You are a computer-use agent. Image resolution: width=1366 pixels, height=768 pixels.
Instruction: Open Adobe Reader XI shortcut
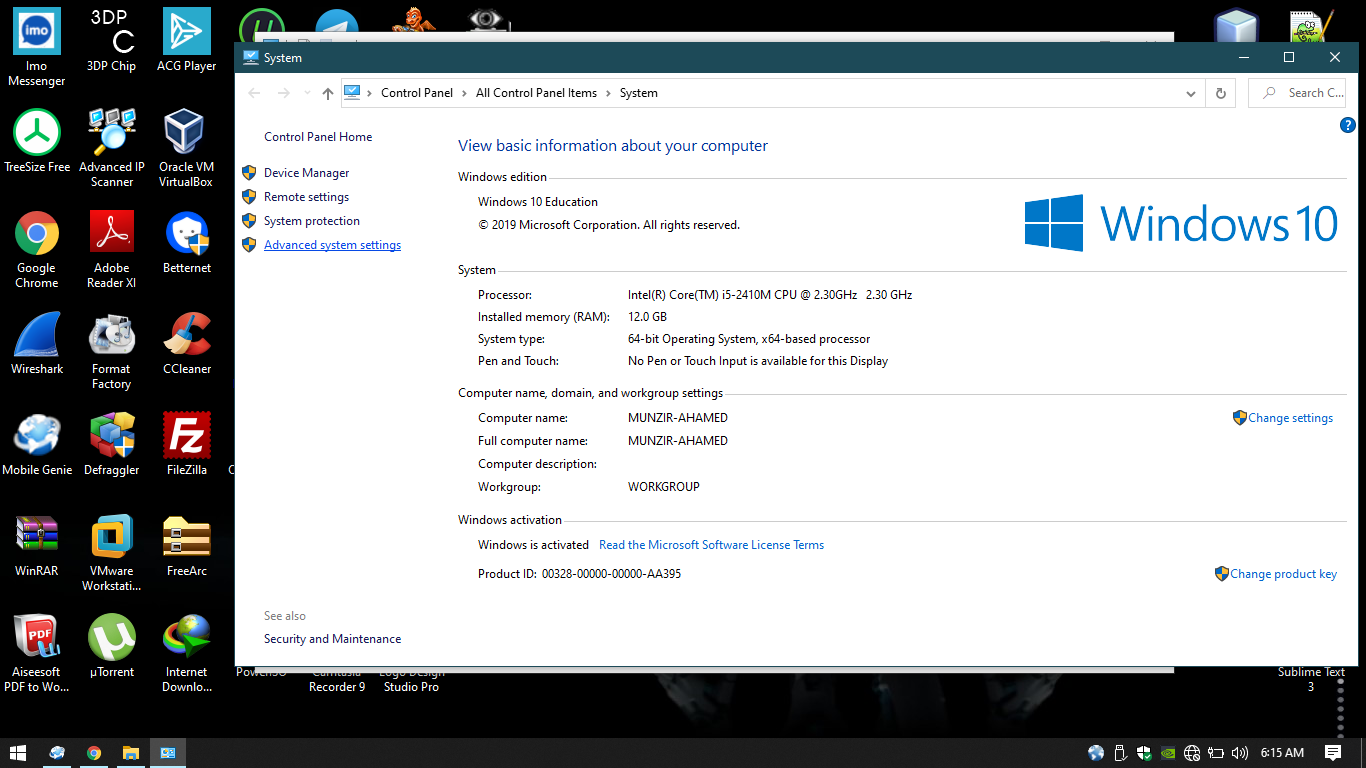pos(111,249)
